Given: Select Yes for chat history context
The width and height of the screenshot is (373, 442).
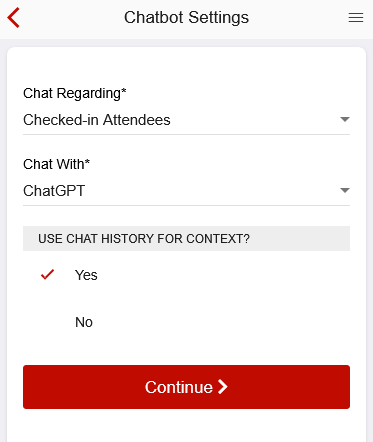Looking at the screenshot, I should [186, 275].
